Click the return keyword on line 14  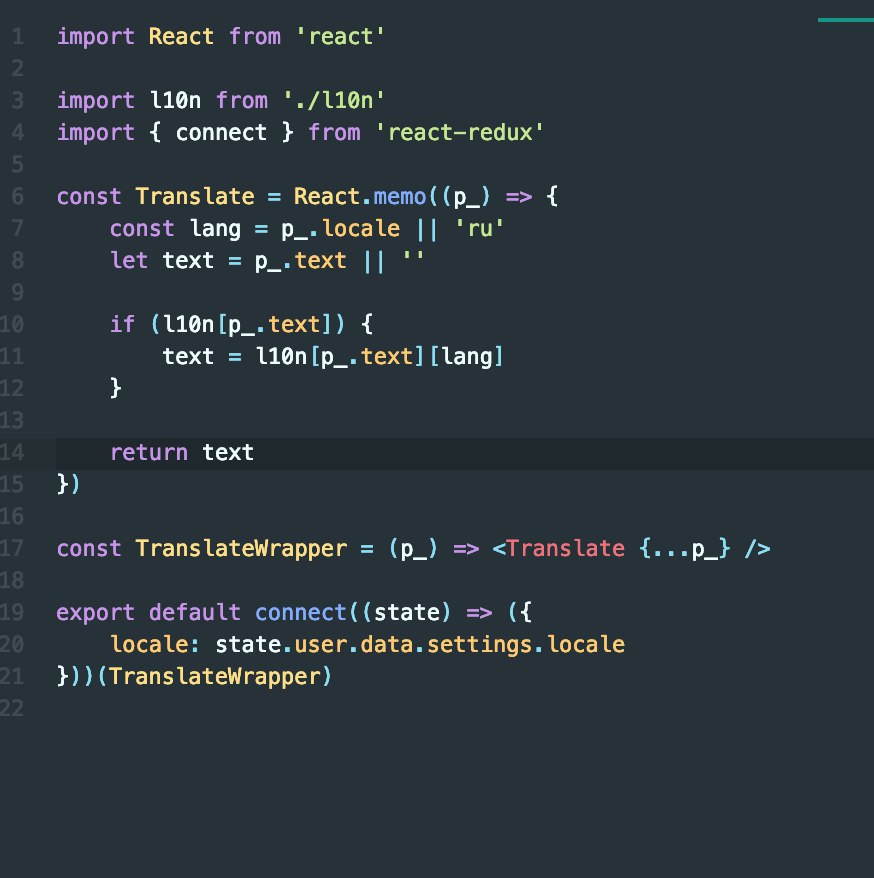click(148, 453)
